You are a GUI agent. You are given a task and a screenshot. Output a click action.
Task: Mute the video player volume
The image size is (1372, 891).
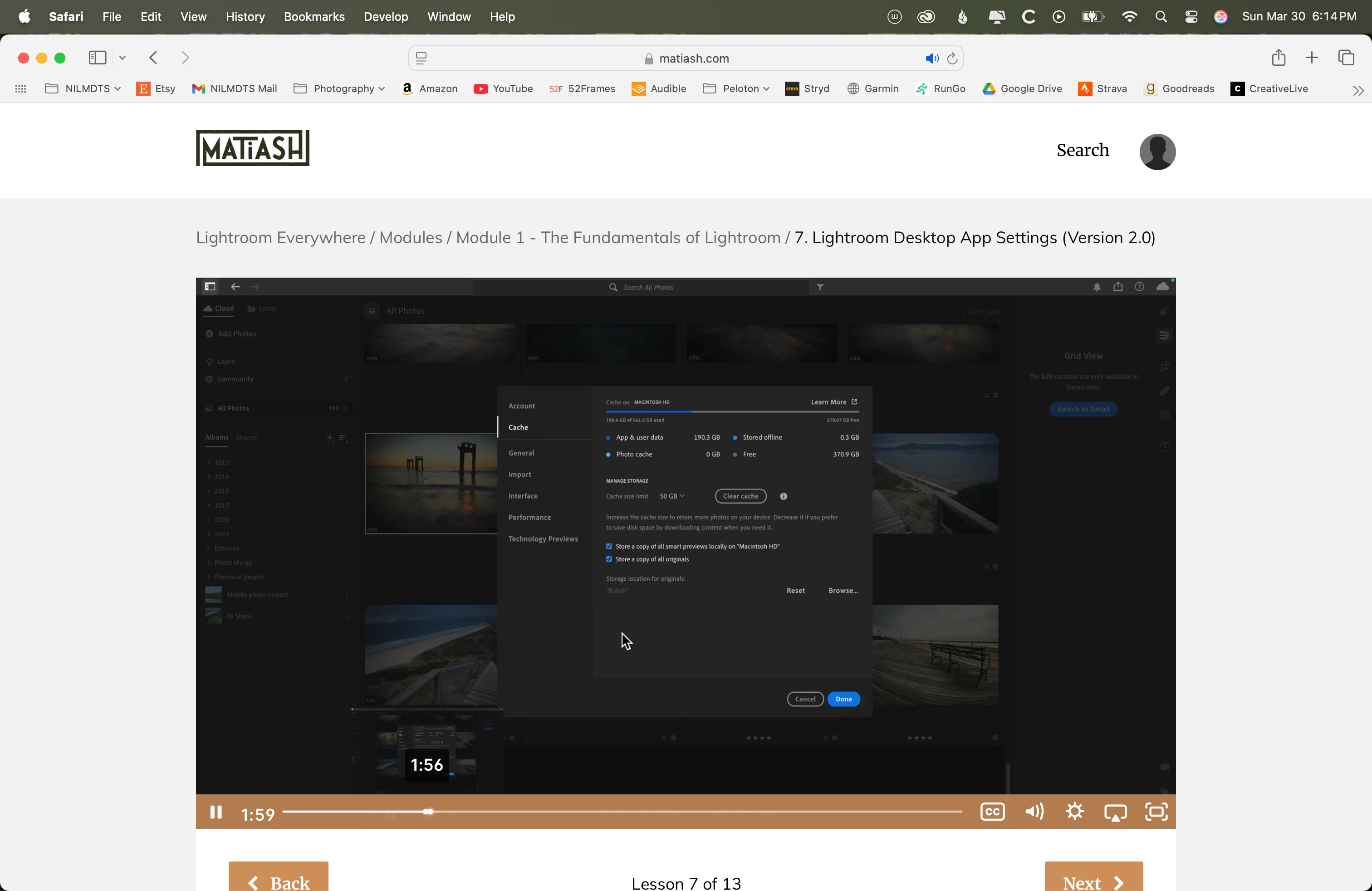pyautogui.click(x=1034, y=812)
